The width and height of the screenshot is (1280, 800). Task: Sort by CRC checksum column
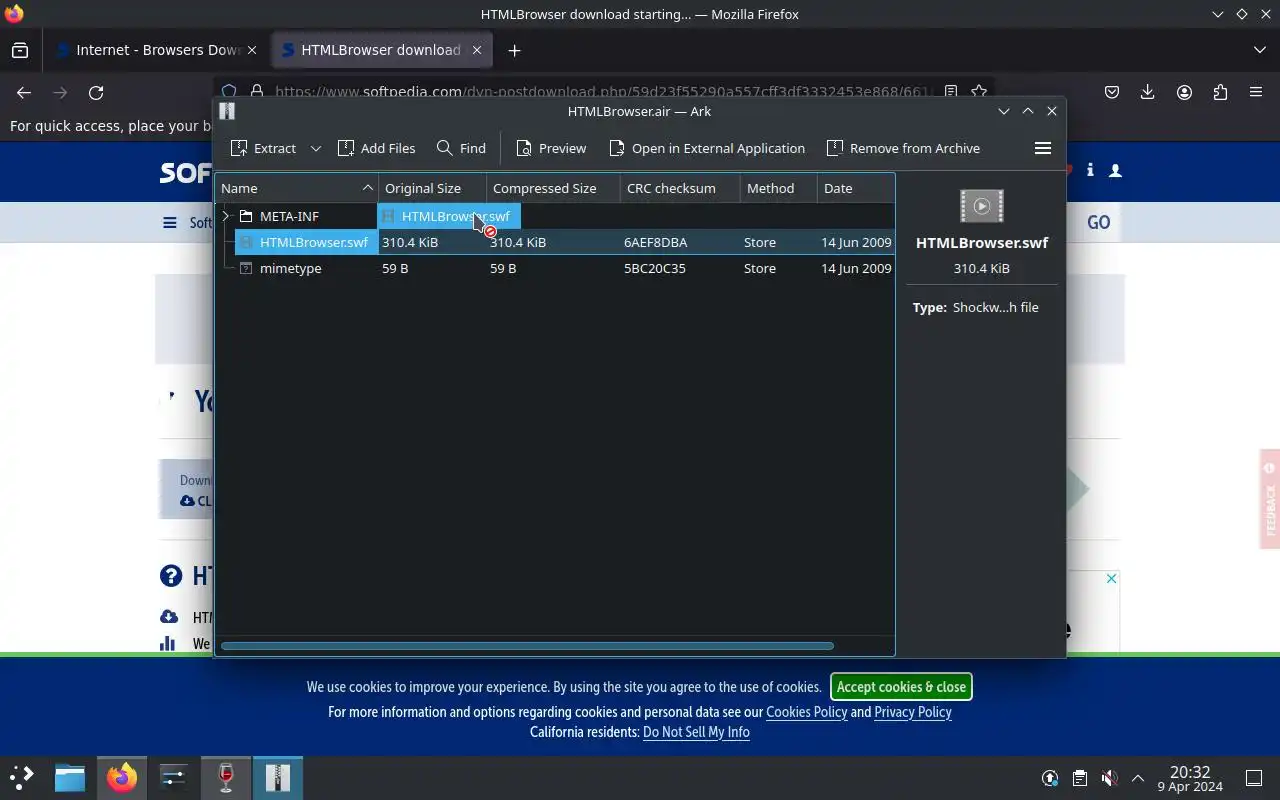[x=680, y=188]
